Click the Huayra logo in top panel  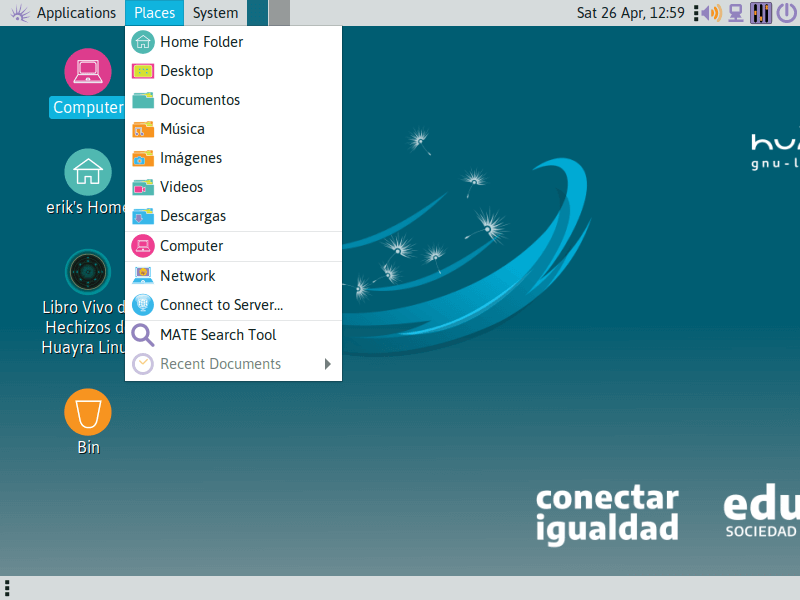tap(20, 13)
